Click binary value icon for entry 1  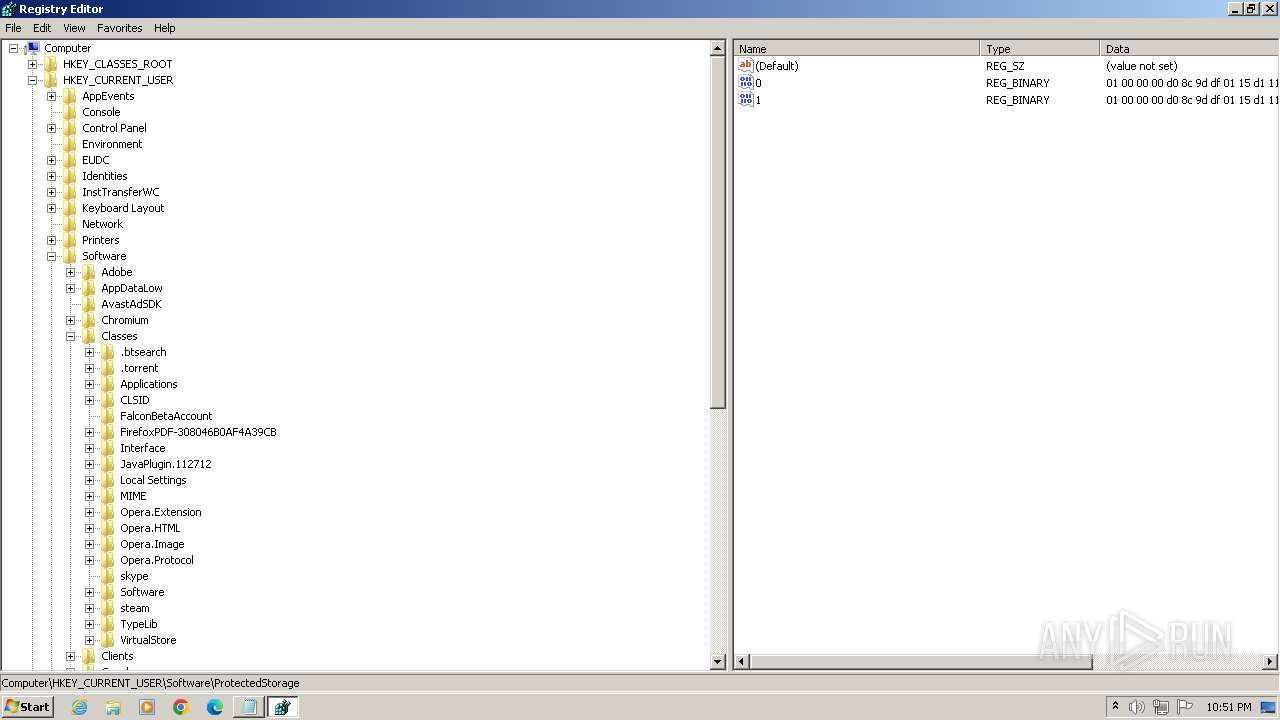[745, 99]
